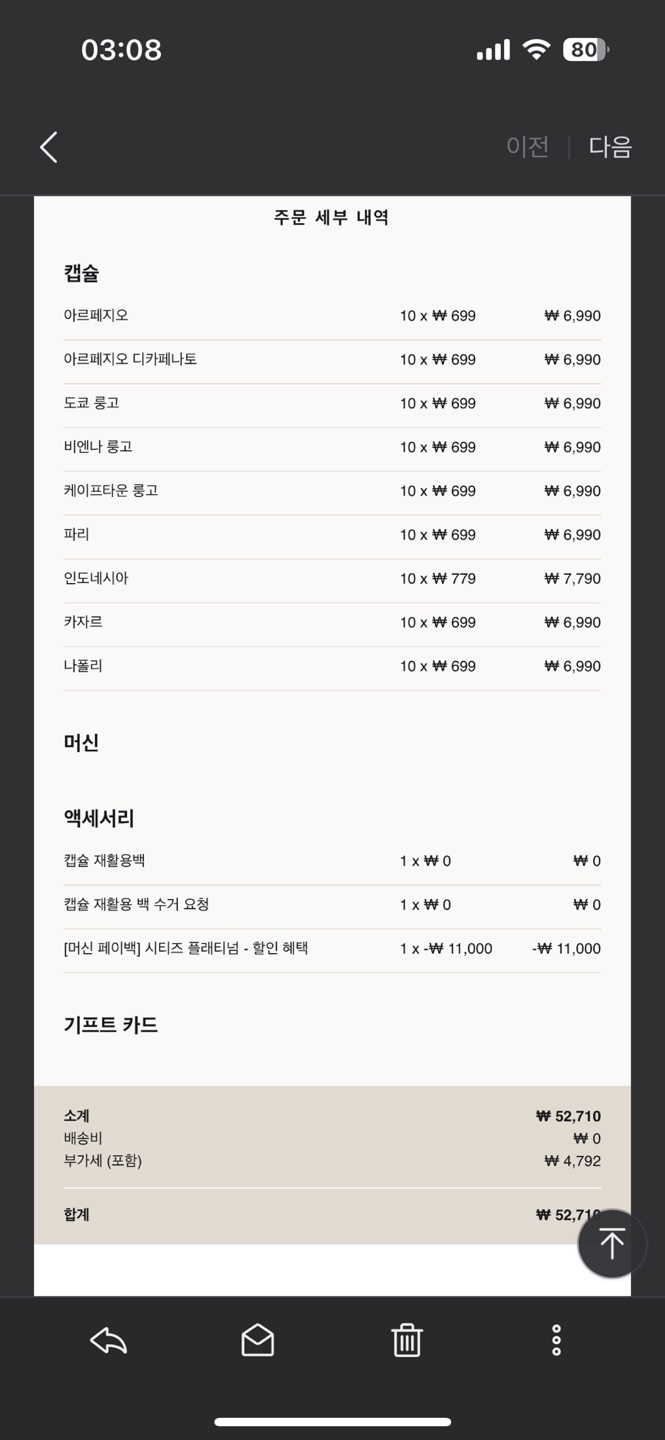The image size is (665, 1440).
Task: Tap the home indicator bar
Action: (332, 1421)
